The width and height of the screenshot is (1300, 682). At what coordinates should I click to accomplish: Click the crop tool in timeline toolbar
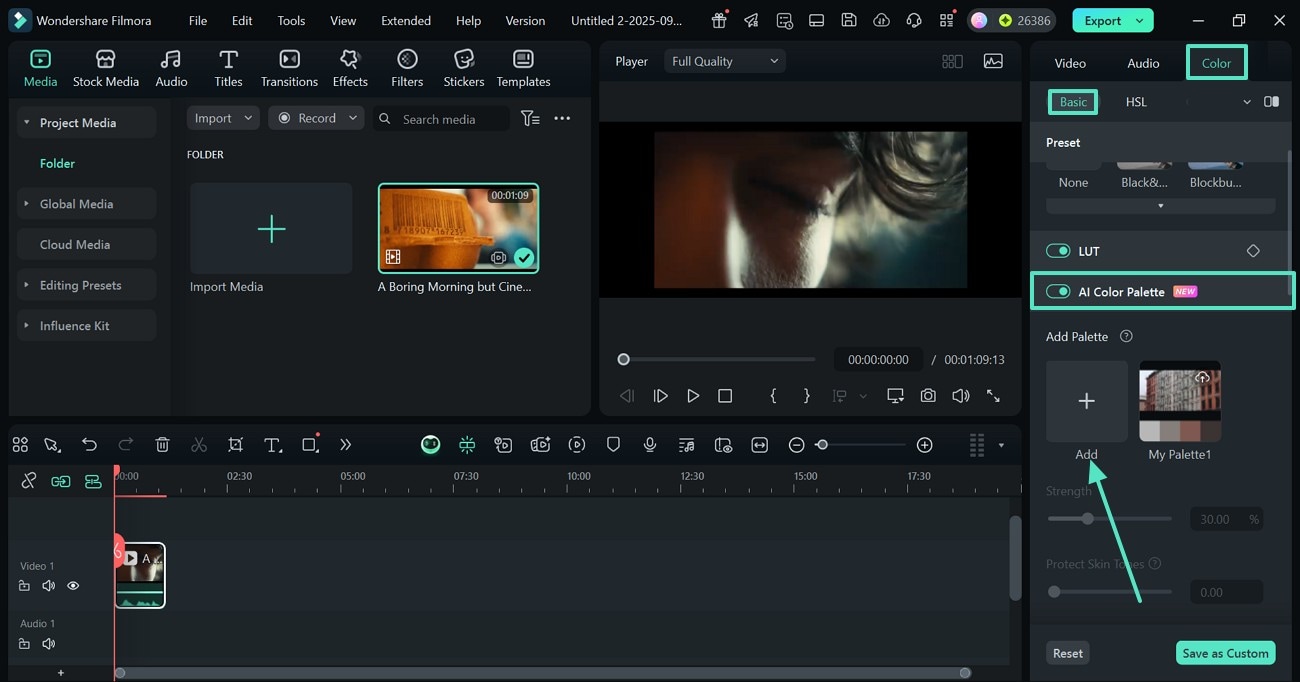pyautogui.click(x=235, y=445)
